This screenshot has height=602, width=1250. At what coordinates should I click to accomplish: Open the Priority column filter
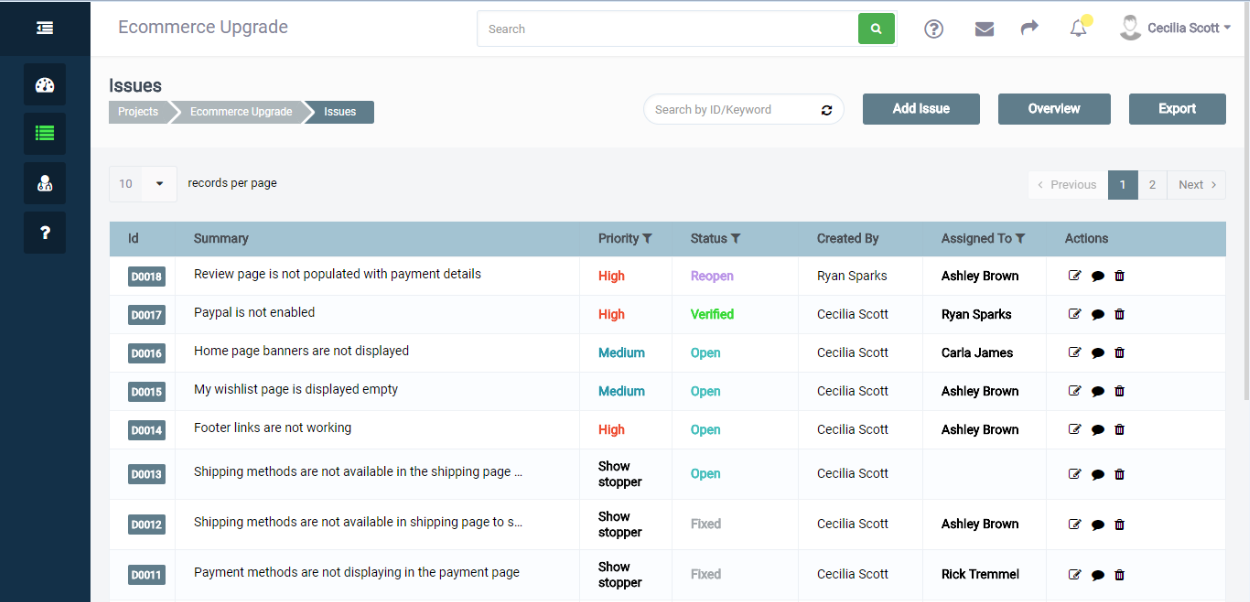[647, 239]
